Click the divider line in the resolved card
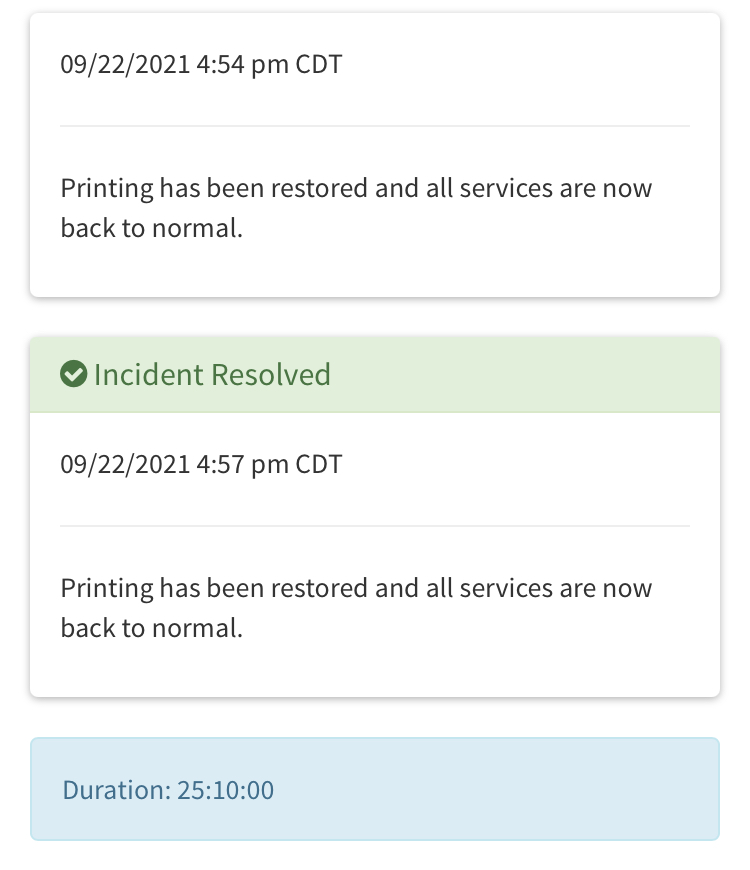Image resolution: width=750 pixels, height=870 pixels. (x=375, y=526)
